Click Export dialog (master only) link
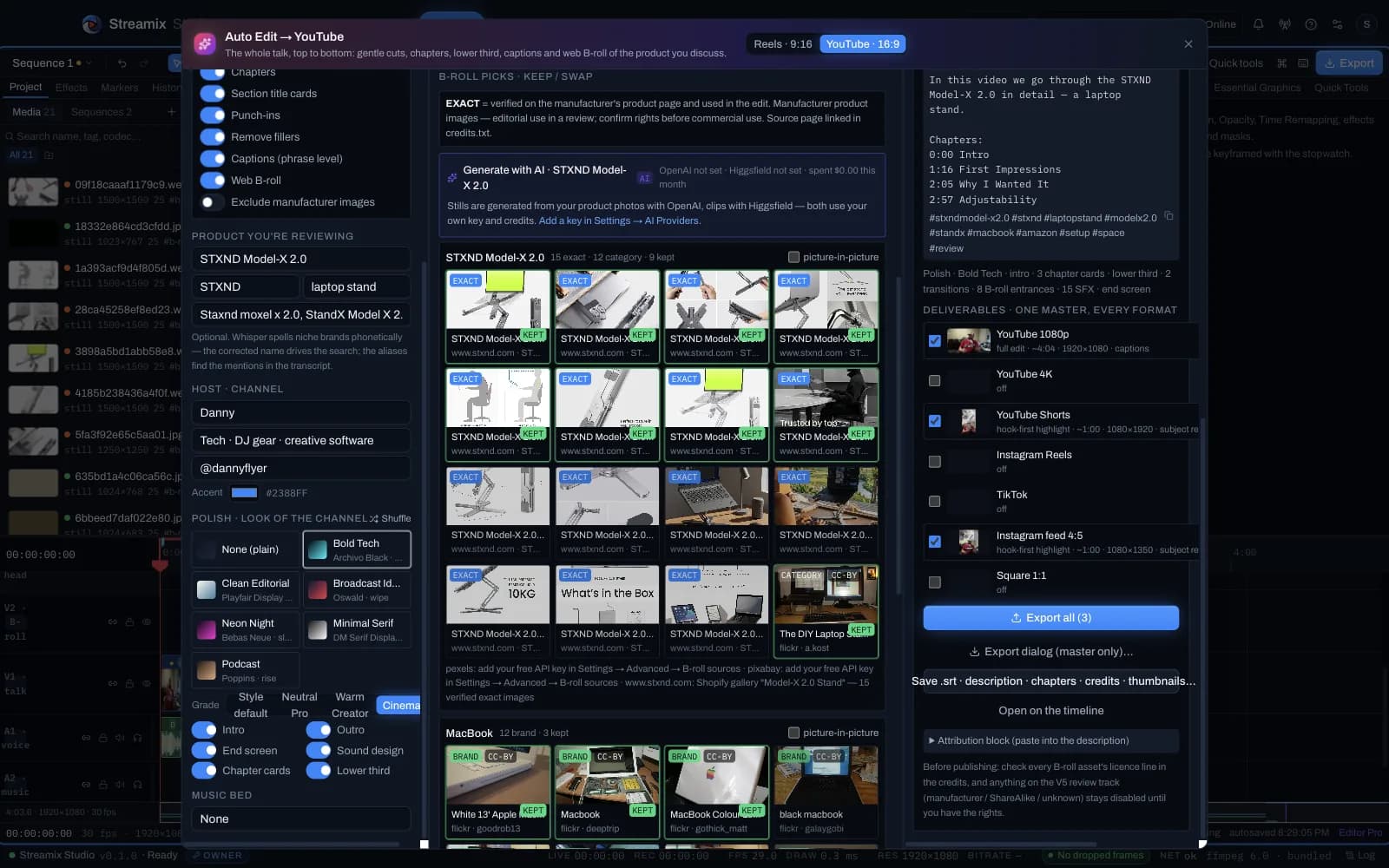Image resolution: width=1389 pixels, height=868 pixels. click(1050, 652)
